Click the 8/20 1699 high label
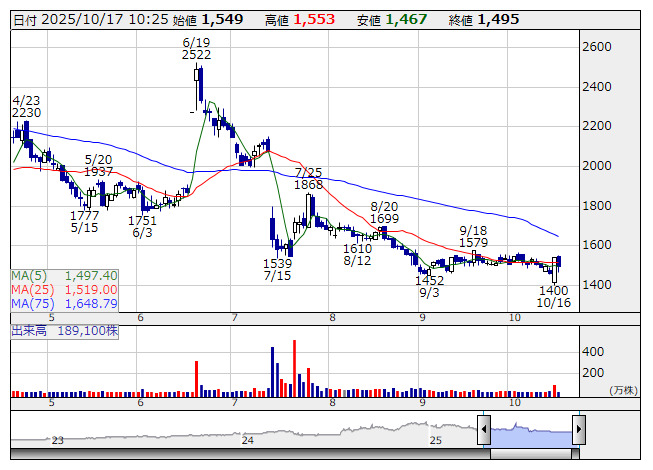This screenshot has height=470, width=653. [x=384, y=212]
